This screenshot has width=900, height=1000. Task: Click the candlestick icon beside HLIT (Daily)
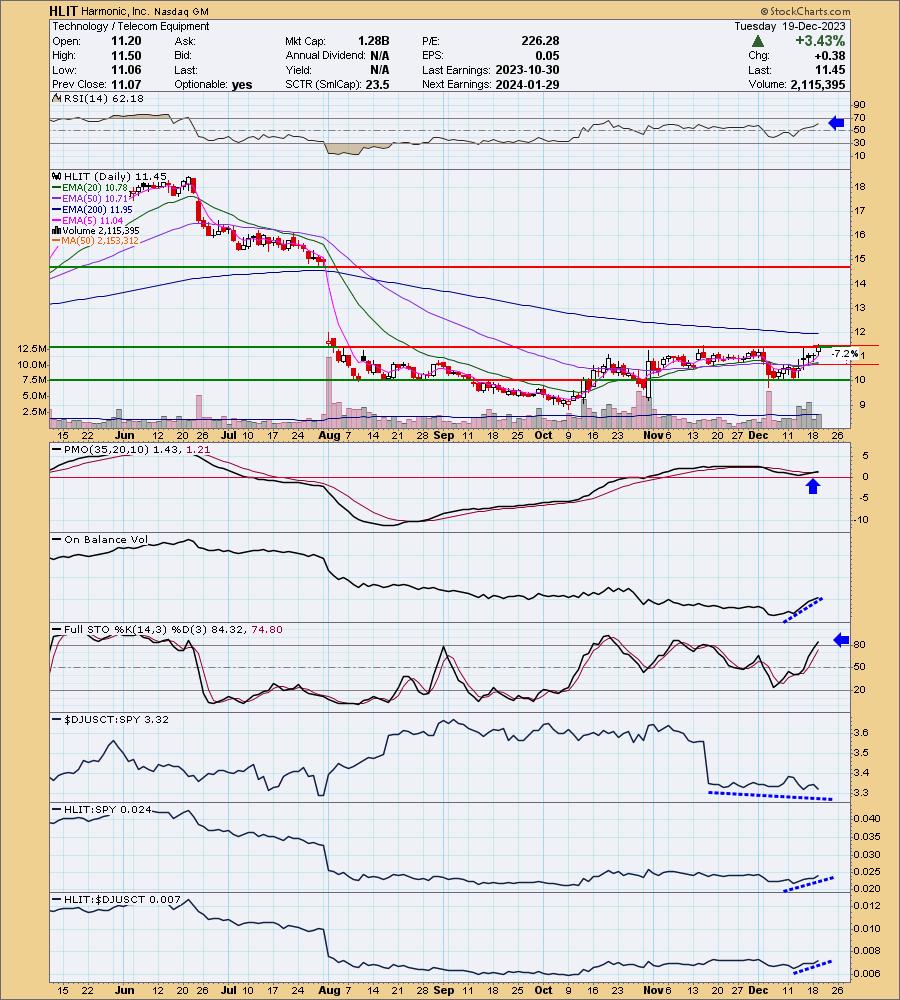click(57, 177)
